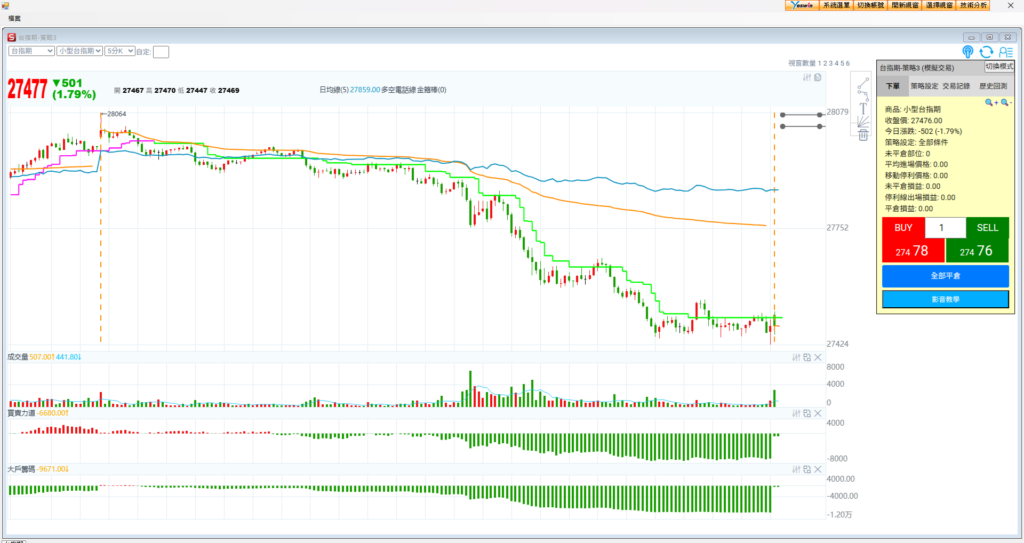Click the trash icon to delete drawings
Image resolution: width=1024 pixels, height=543 pixels.
[x=862, y=133]
